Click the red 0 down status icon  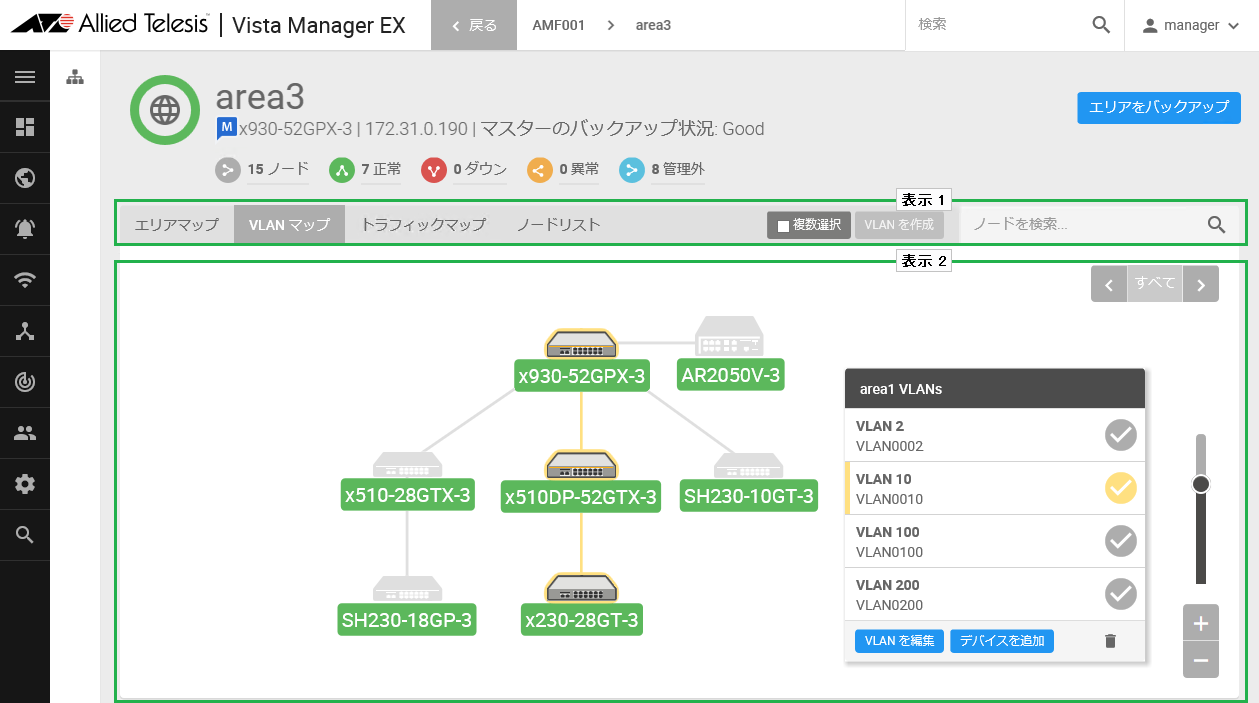pos(434,170)
